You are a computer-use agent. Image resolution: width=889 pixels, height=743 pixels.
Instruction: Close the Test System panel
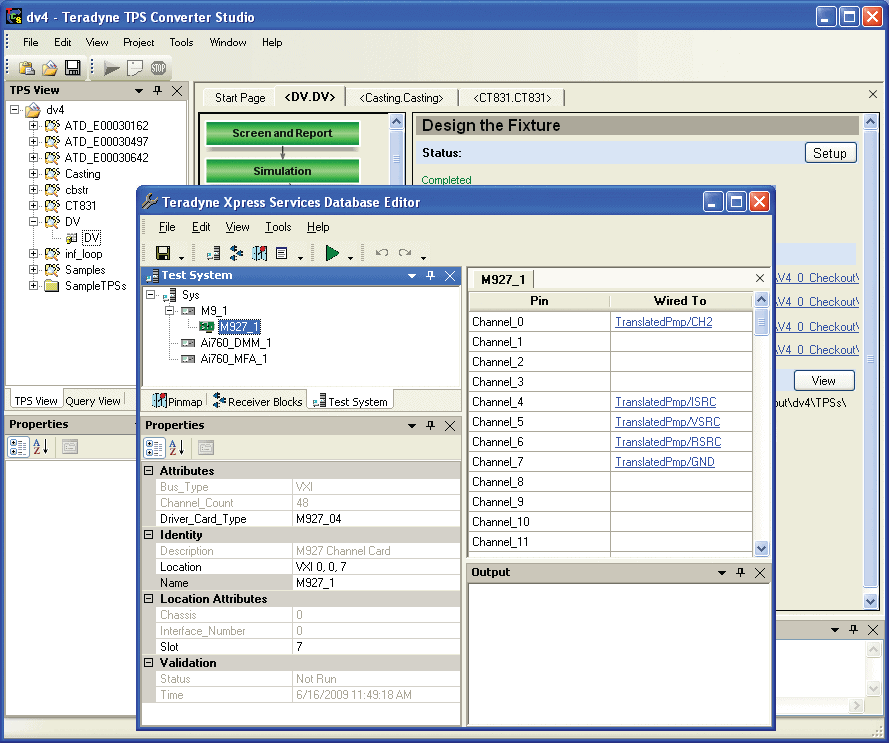point(450,276)
